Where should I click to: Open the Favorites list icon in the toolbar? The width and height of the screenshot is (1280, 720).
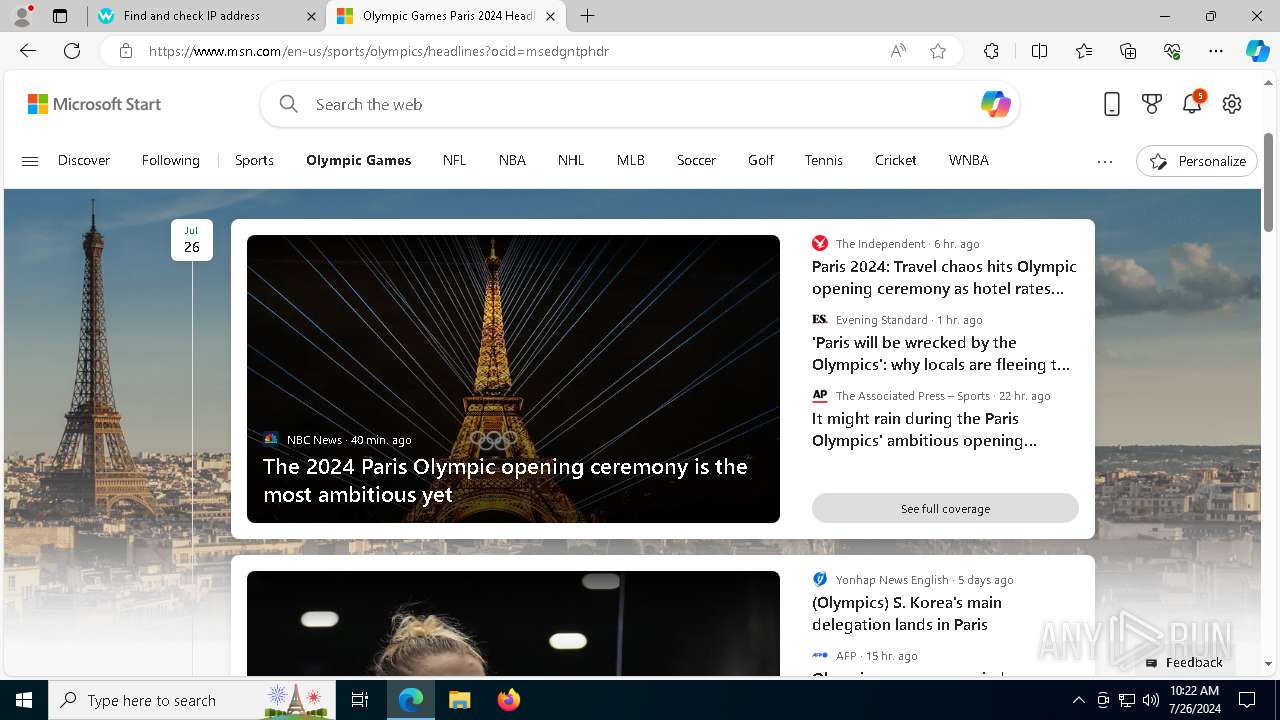point(1084,51)
